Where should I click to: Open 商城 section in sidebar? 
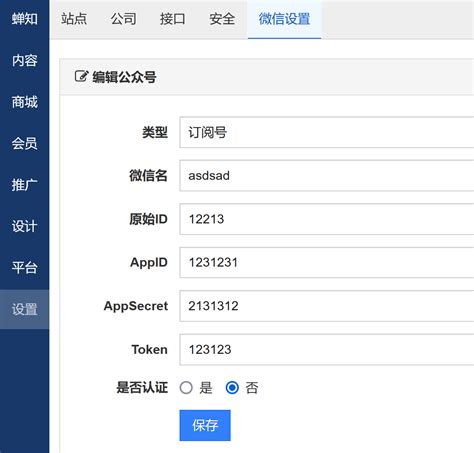pos(25,102)
